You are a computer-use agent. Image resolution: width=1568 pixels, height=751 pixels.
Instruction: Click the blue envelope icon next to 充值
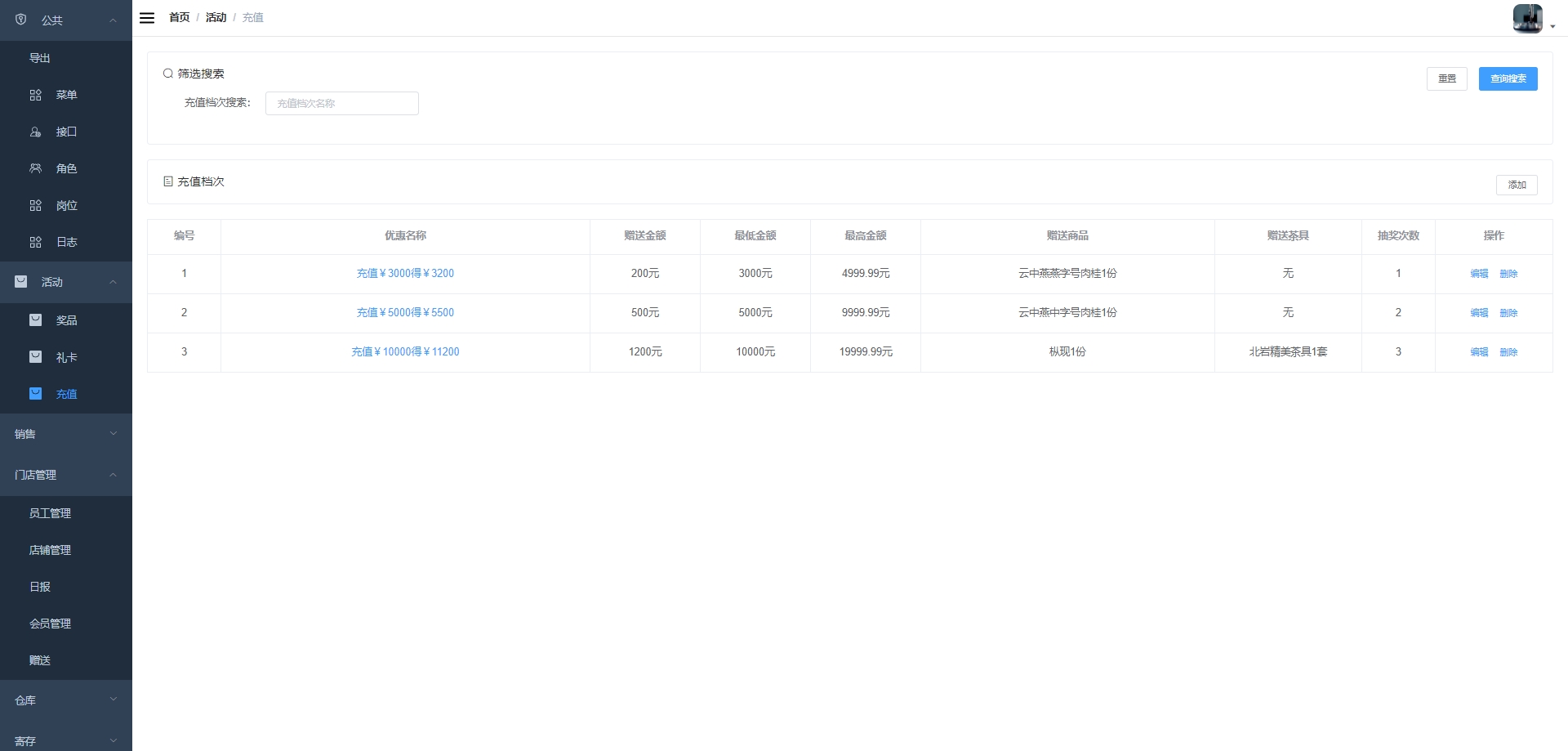(x=35, y=394)
